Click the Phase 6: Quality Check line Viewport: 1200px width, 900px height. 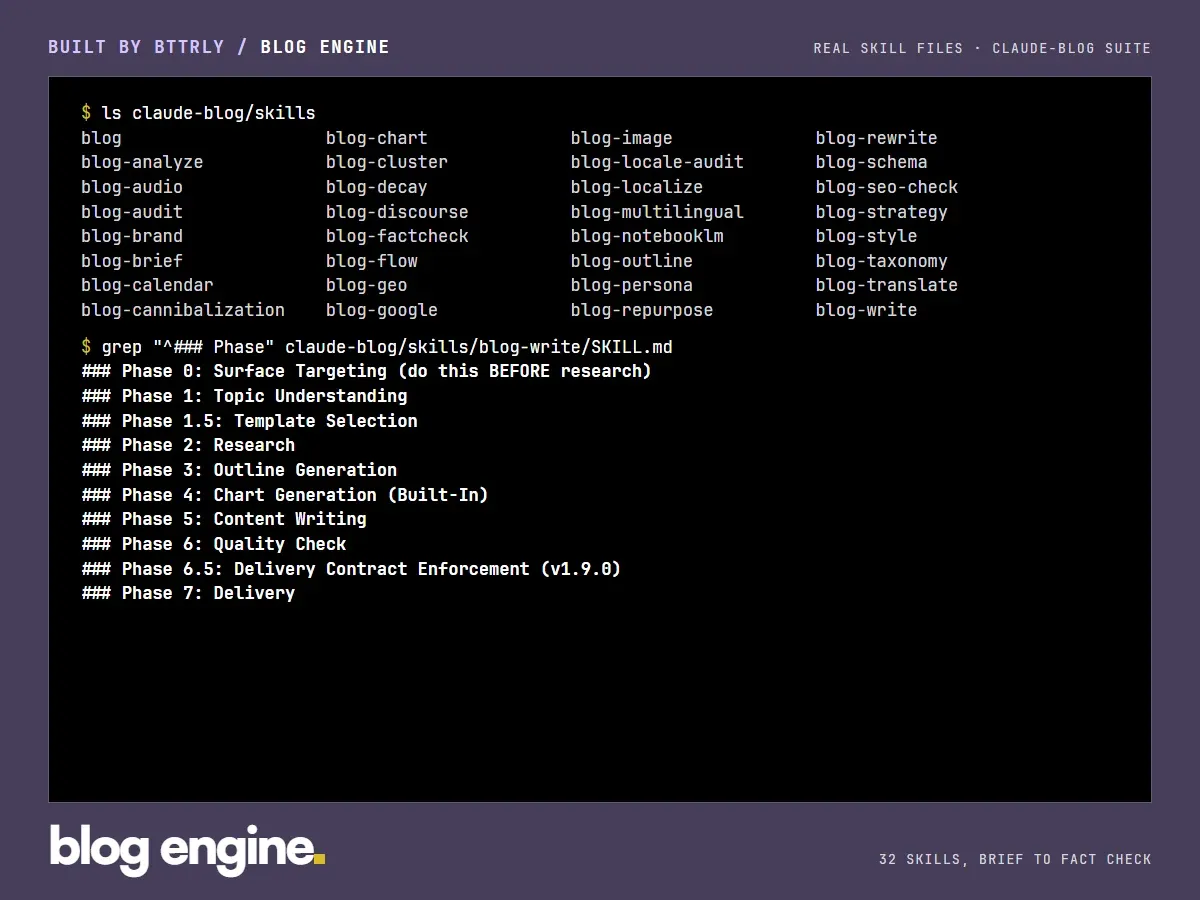point(214,544)
